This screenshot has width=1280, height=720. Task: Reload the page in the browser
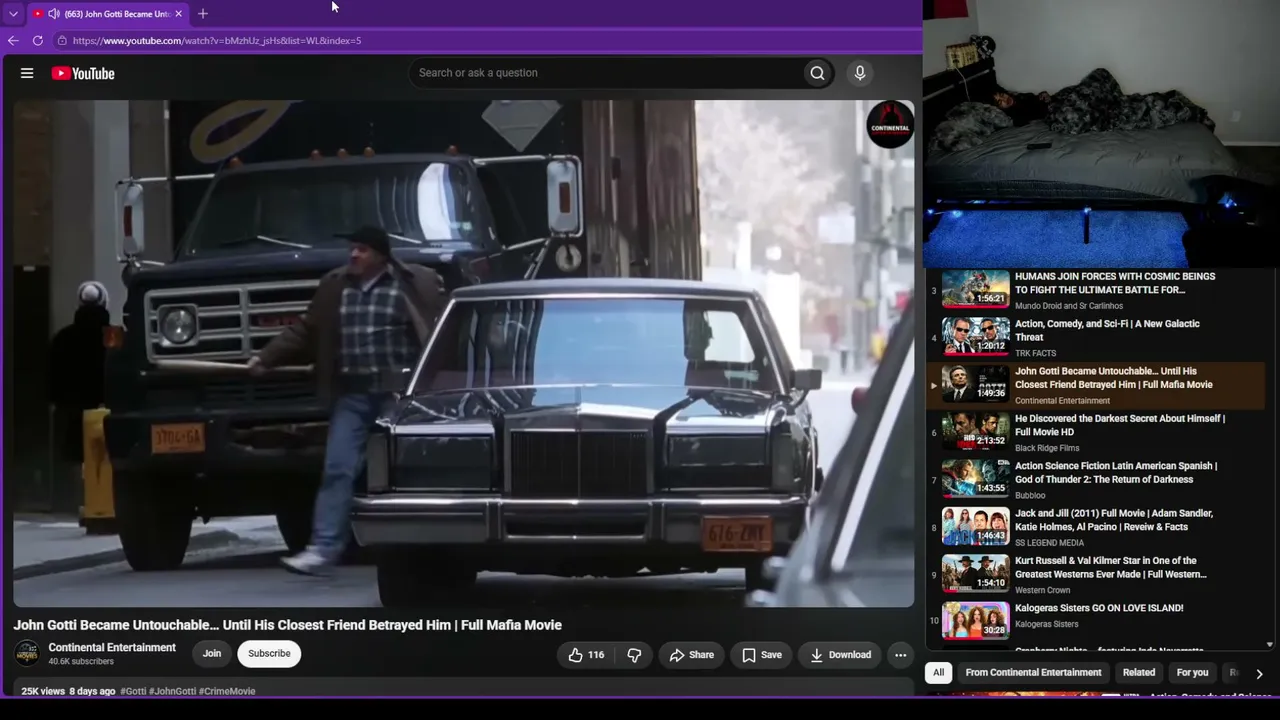pyautogui.click(x=38, y=41)
